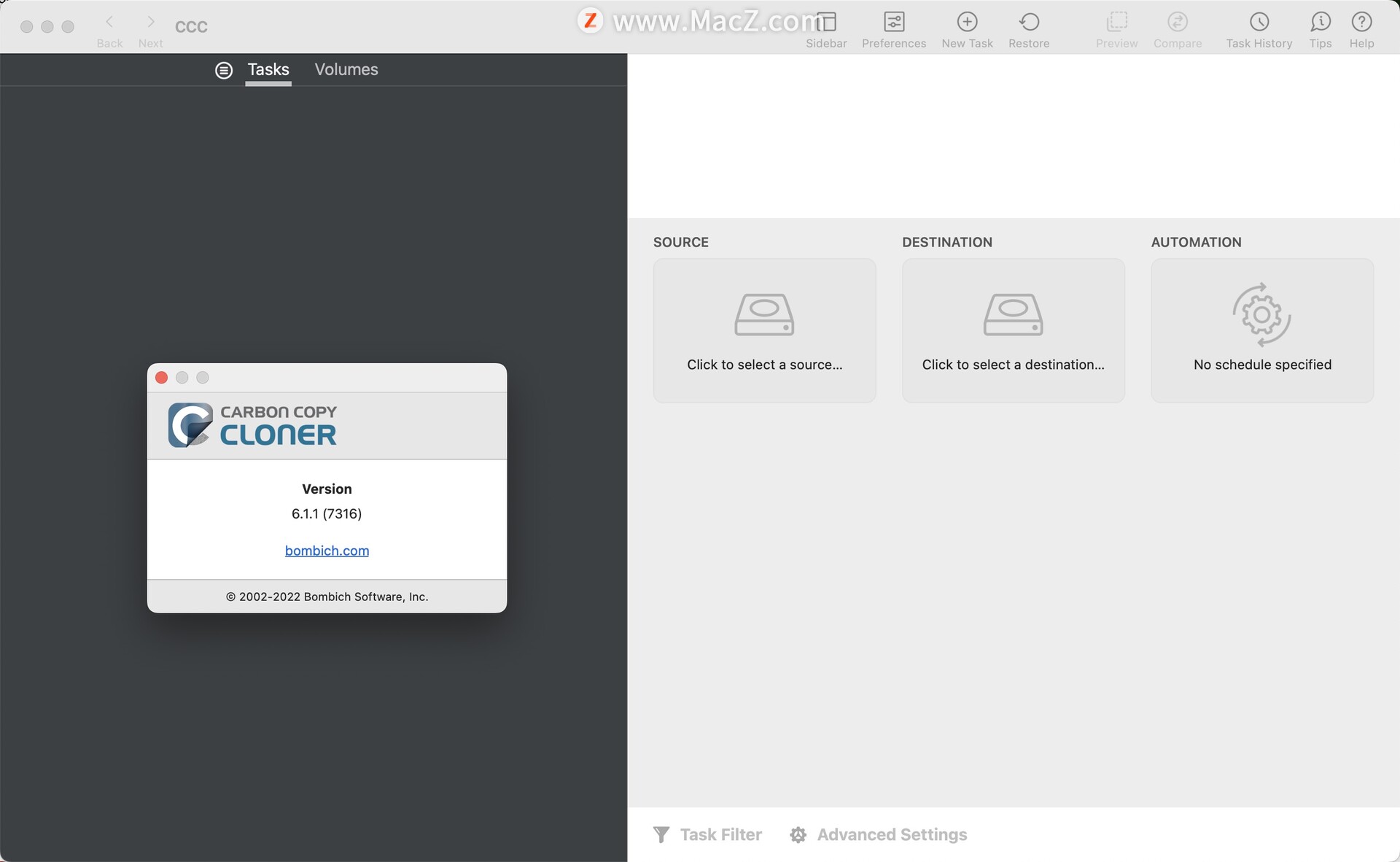Click to select a source
This screenshot has height=862, width=1400.
point(764,330)
